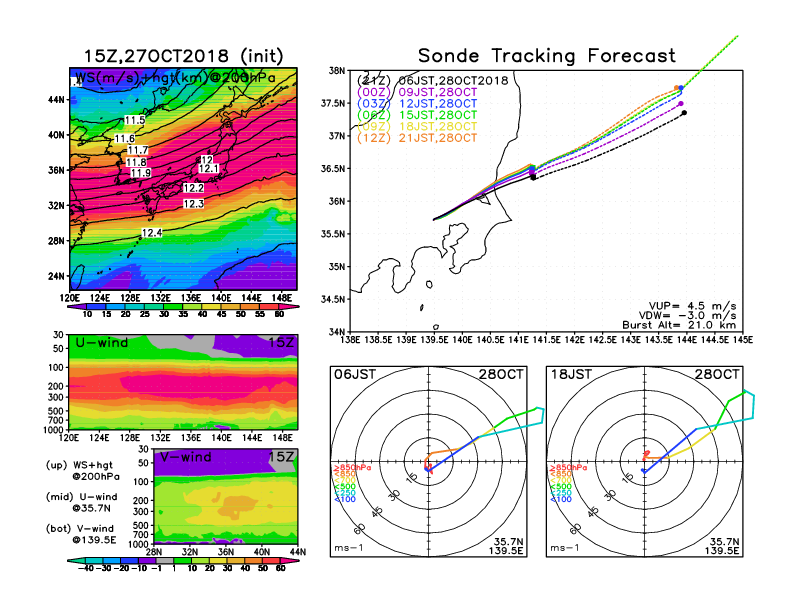Click the '(mid) U-wind @35.7N' note
Screen dimensions: 792x612
[x=81, y=502]
